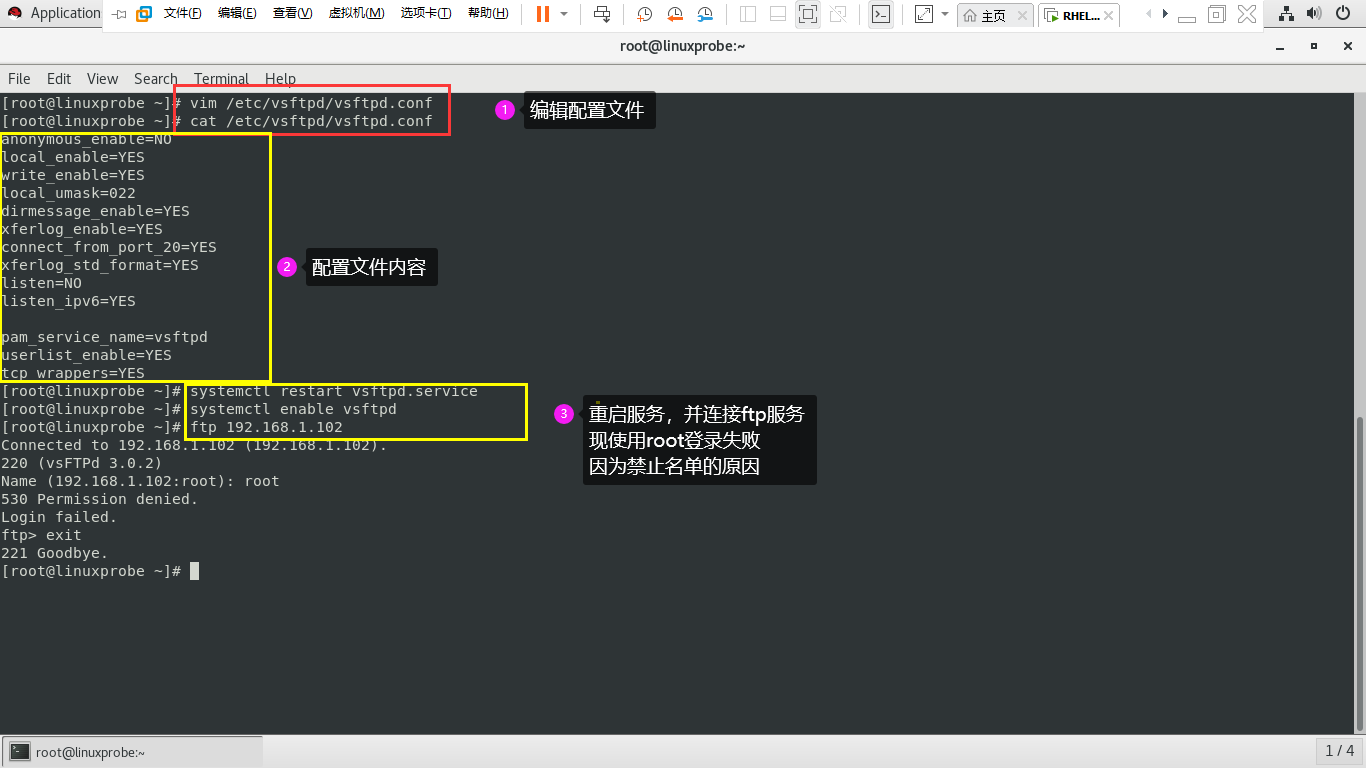Click the line listen_ipv6=YES
Image resolution: width=1366 pixels, height=768 pixels.
point(69,301)
